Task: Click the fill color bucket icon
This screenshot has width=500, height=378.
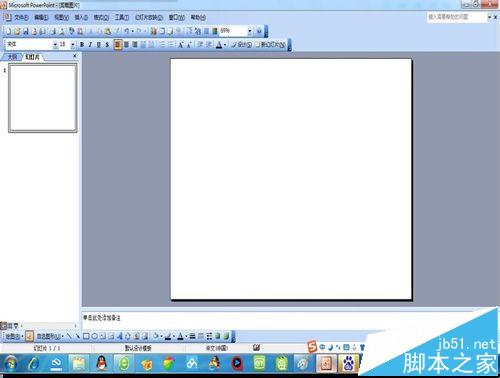Action: pyautogui.click(x=155, y=336)
